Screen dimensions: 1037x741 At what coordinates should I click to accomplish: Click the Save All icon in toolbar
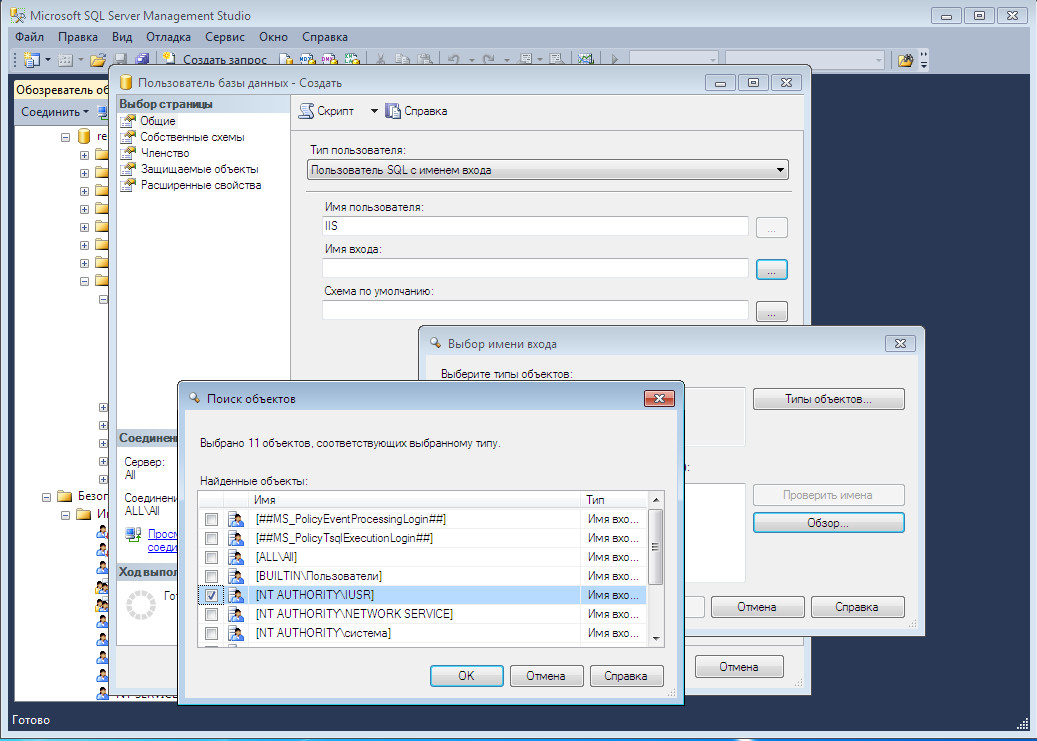[142, 60]
